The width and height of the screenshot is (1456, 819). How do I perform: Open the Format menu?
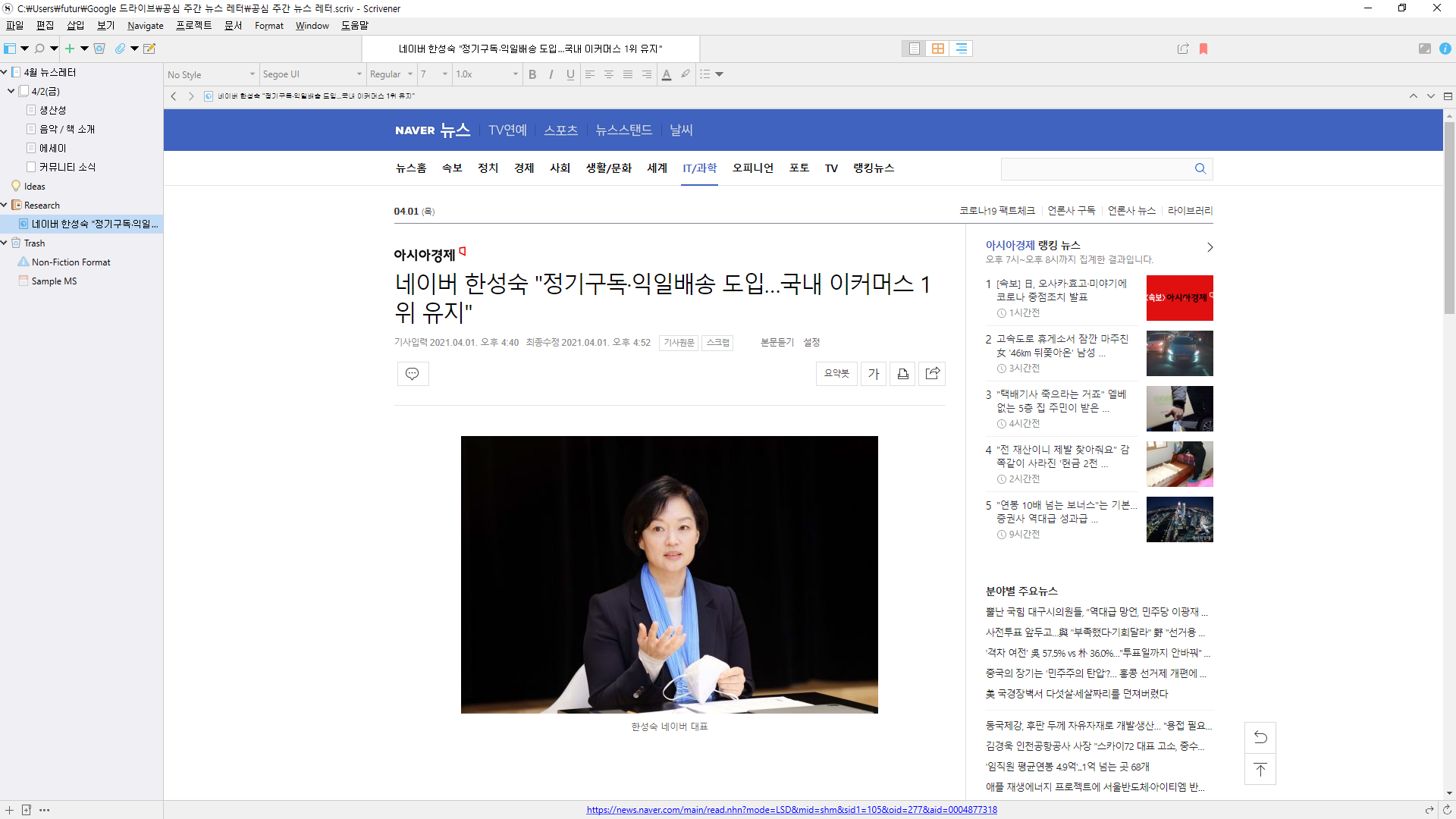[x=269, y=26]
